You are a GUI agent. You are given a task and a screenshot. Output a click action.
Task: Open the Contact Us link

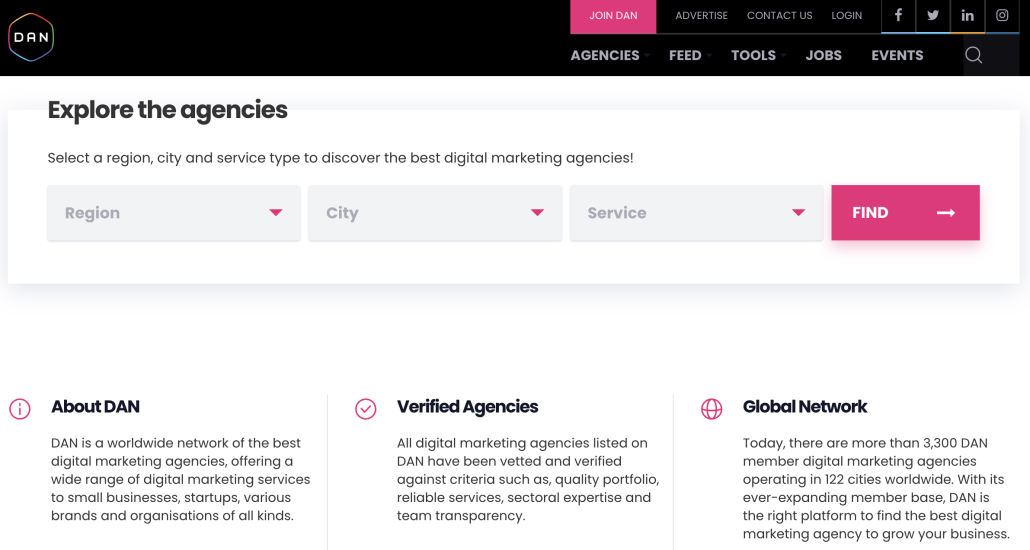(779, 16)
